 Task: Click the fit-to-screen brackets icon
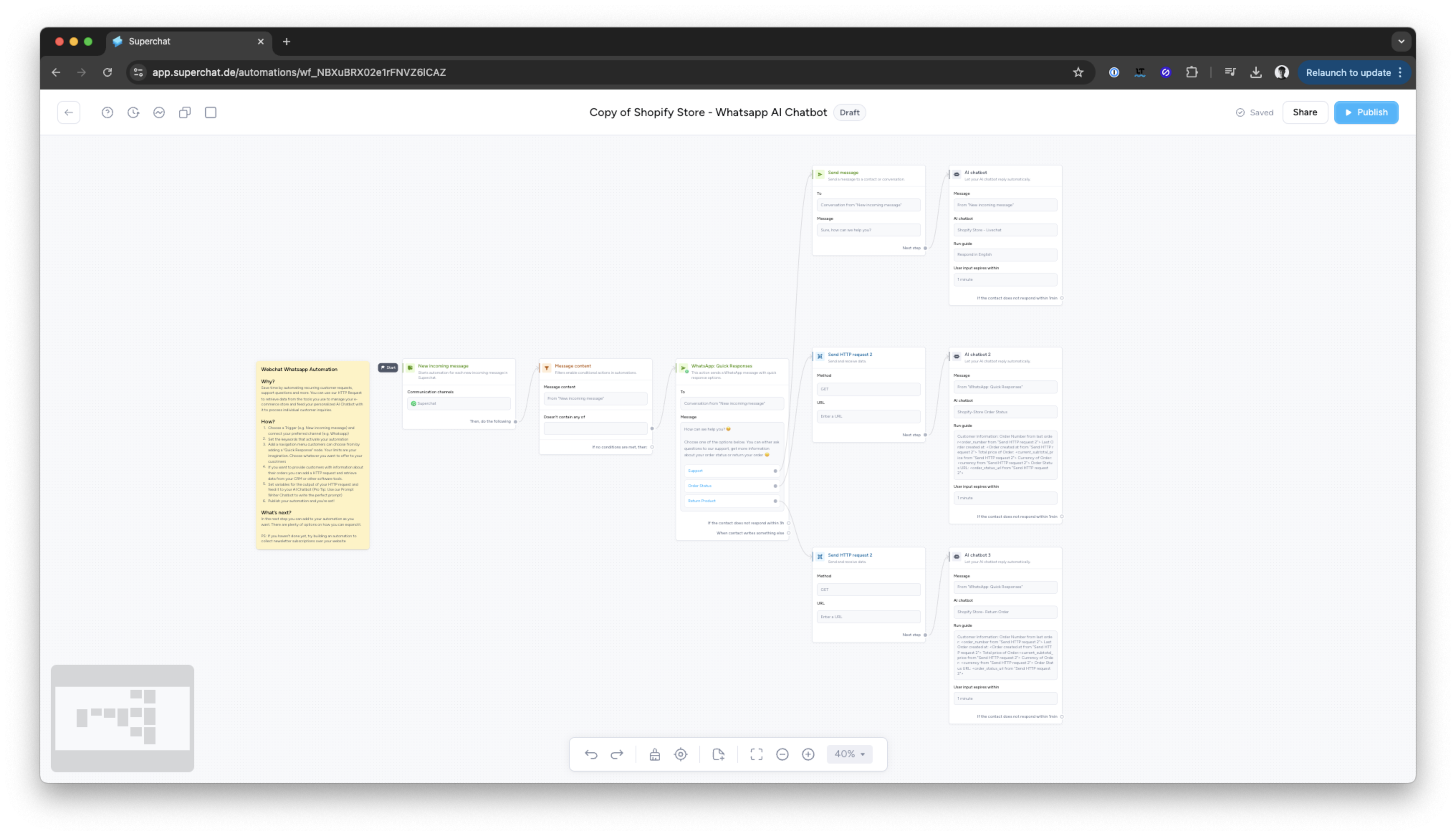click(757, 754)
